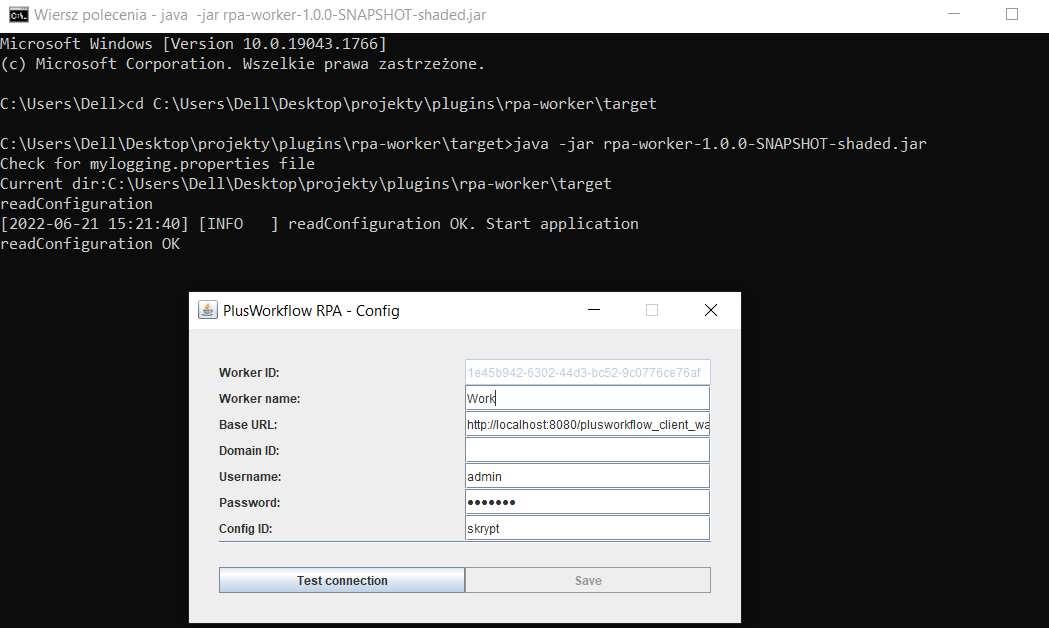1049x628 pixels.
Task: Maximize the Command Prompt window
Action: 1012,14
